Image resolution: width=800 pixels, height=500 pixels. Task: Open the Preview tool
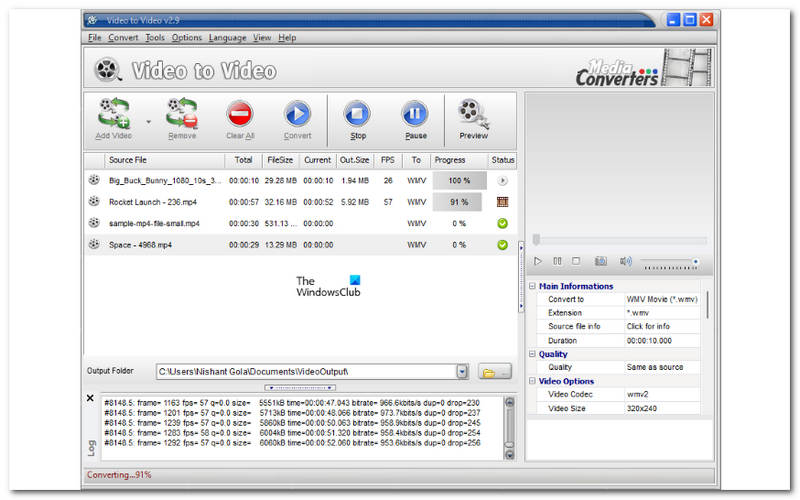click(473, 118)
